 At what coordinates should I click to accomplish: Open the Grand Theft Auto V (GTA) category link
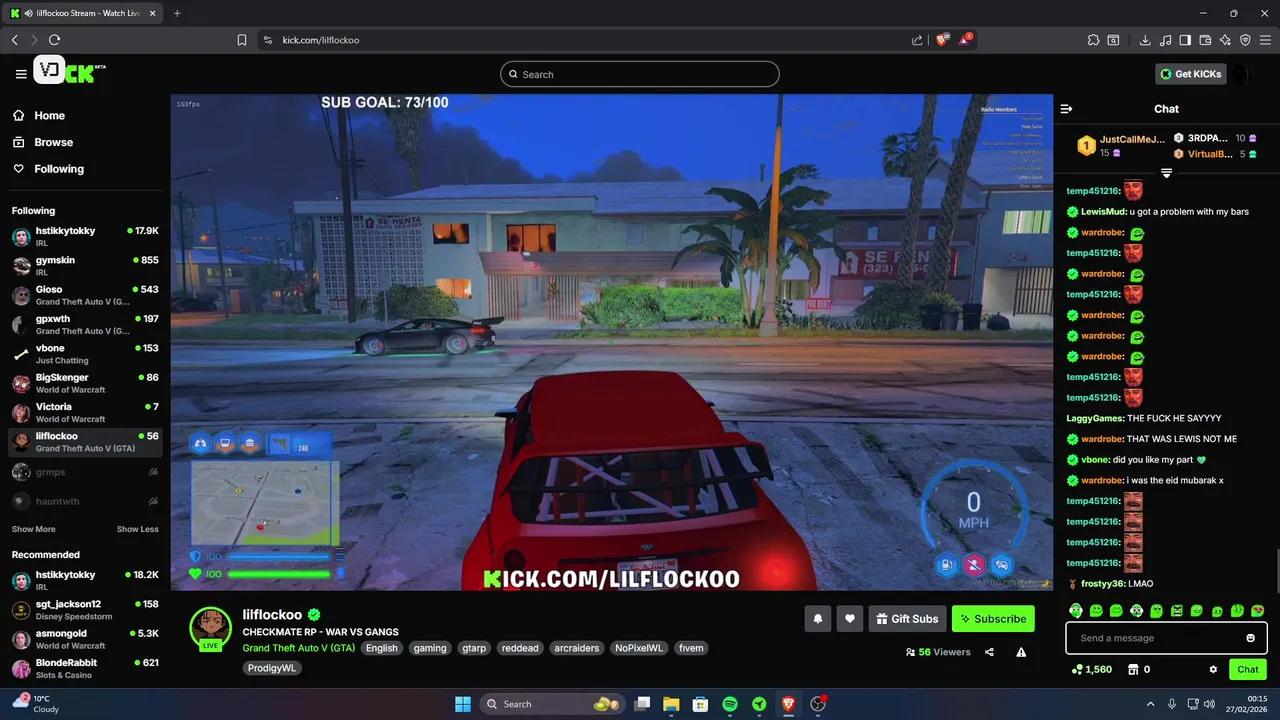coord(298,648)
